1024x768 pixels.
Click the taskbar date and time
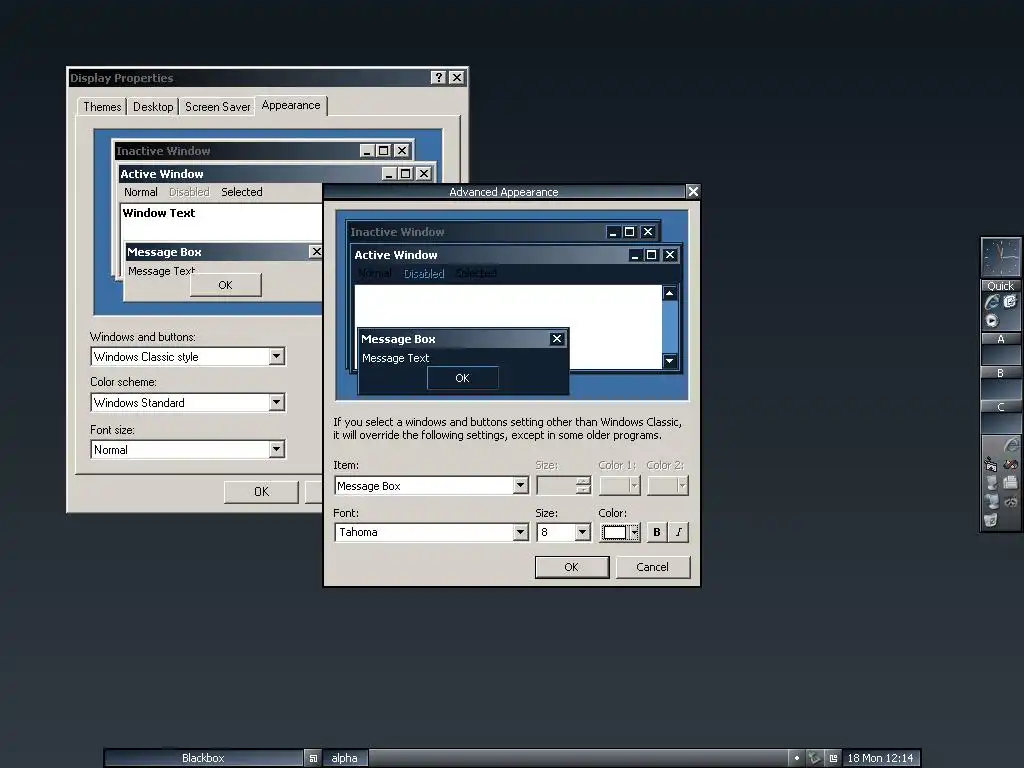880,758
